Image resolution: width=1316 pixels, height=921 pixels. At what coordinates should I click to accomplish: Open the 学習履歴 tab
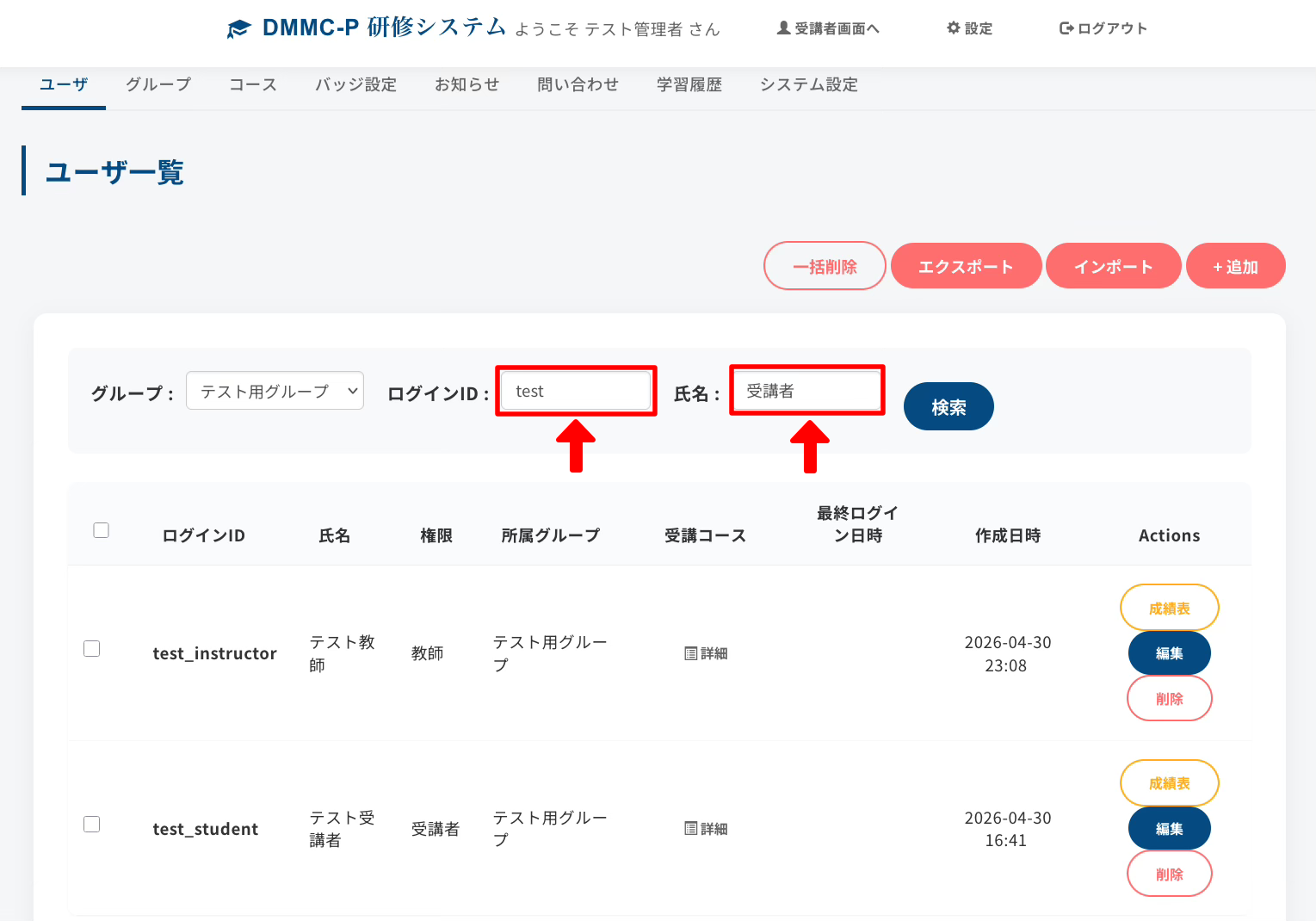pyautogui.click(x=689, y=84)
